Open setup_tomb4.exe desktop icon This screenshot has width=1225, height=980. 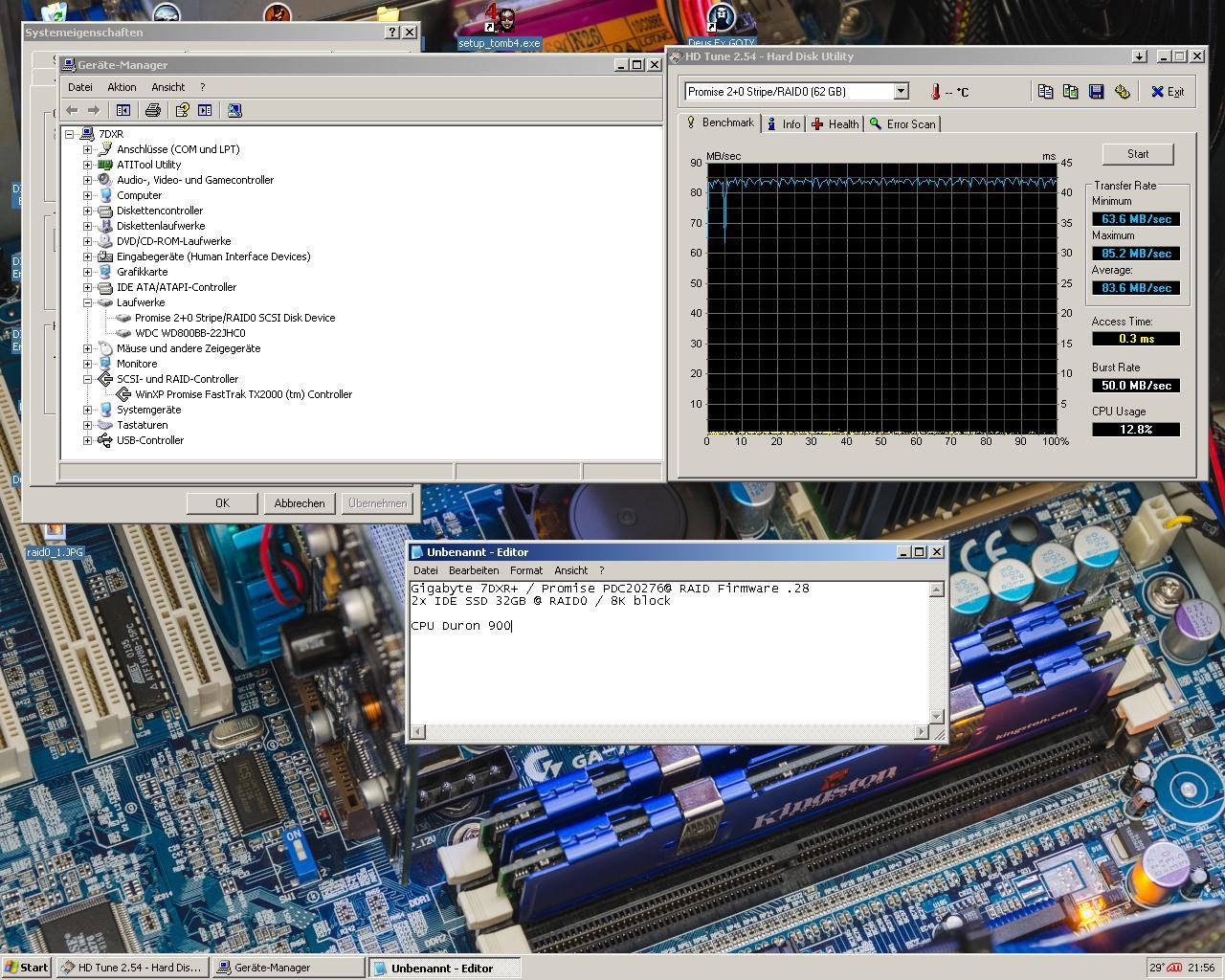(500, 26)
